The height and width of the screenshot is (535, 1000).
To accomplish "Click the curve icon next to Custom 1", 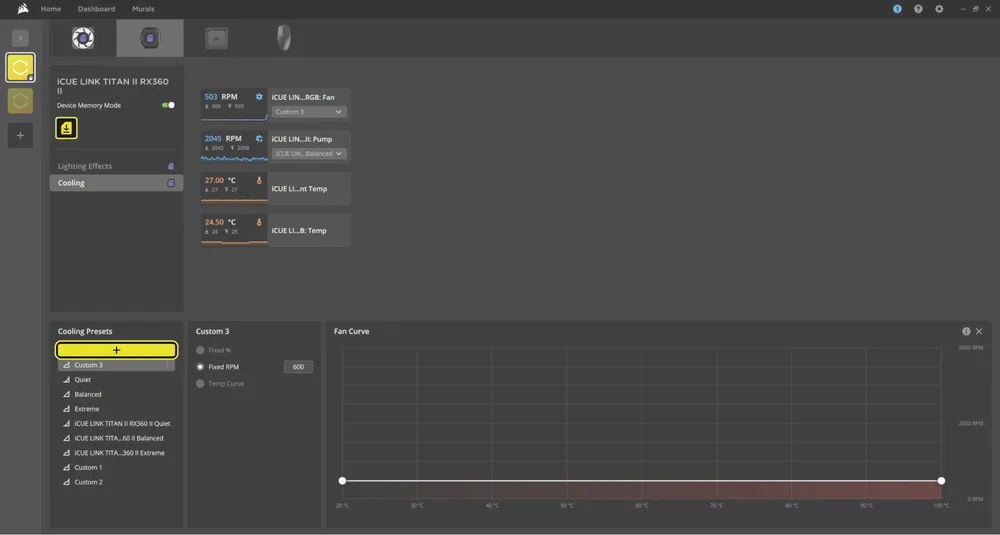I will (66, 468).
